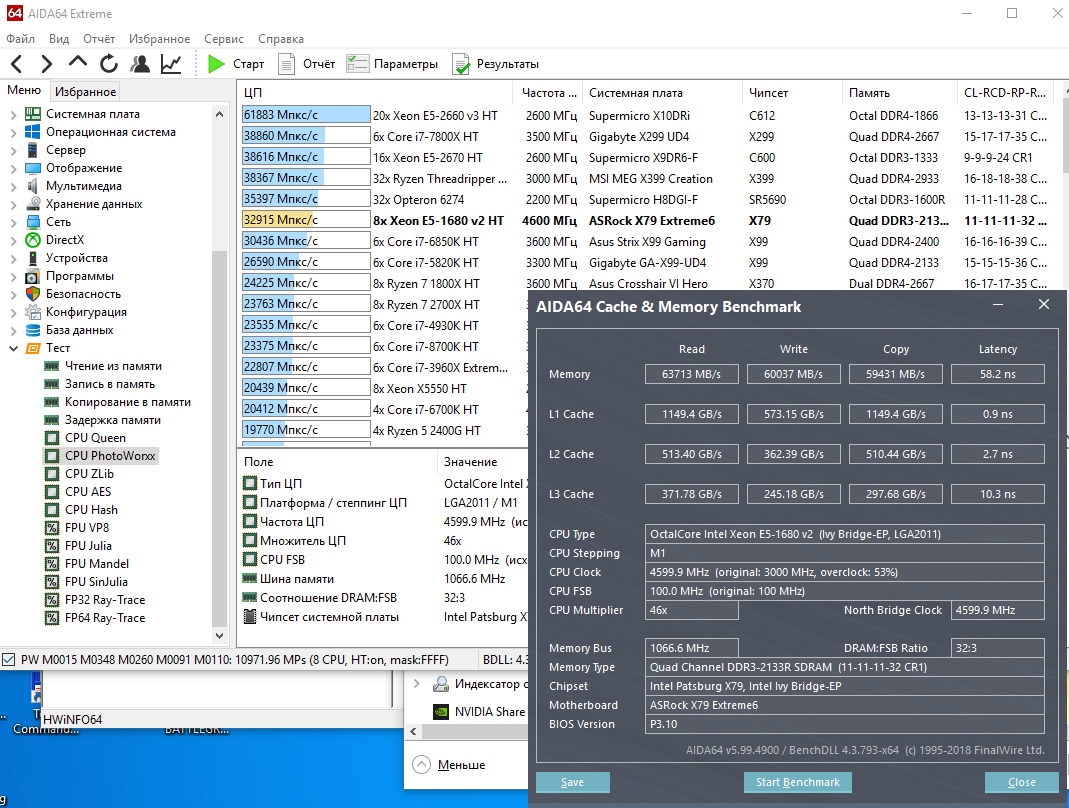The width and height of the screenshot is (1069, 808).
Task: Open the Отчёт report toolbar button
Action: coord(307,64)
